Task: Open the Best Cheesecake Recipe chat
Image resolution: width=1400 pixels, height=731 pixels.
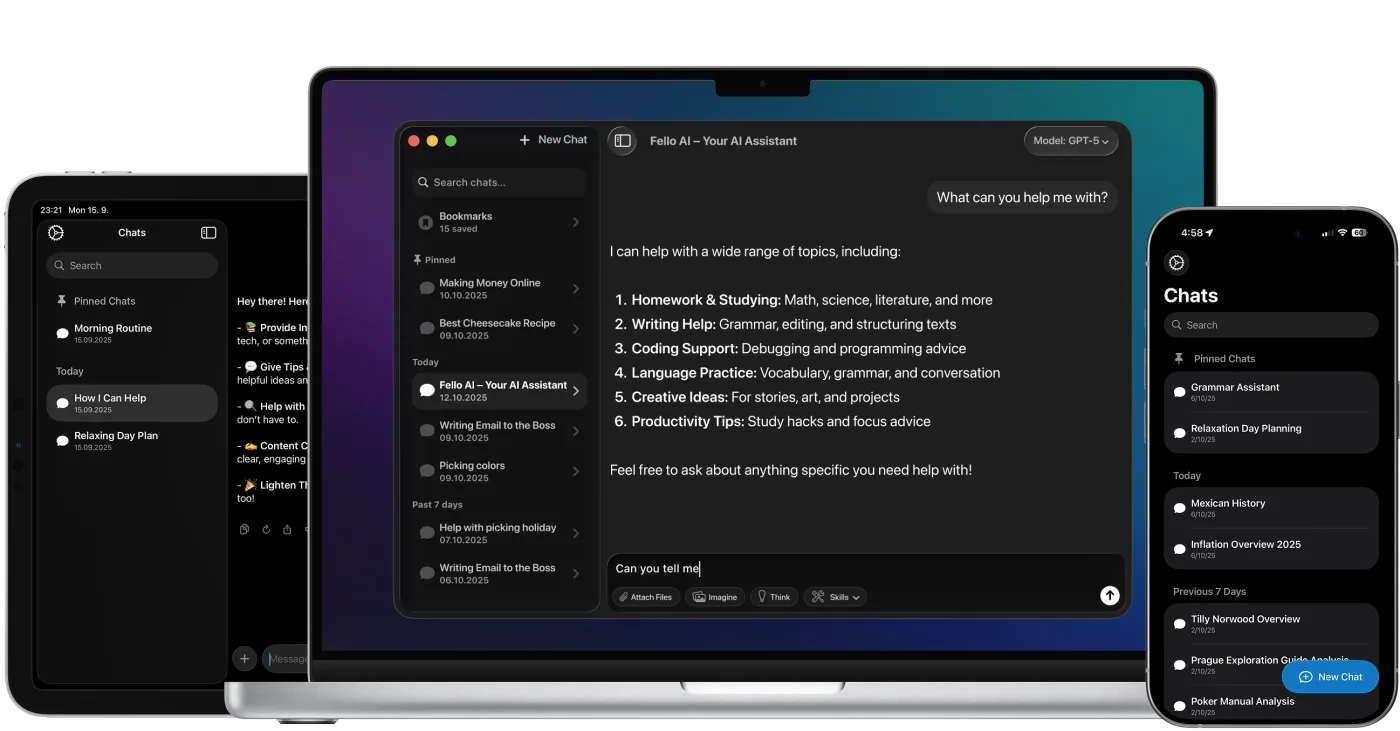Action: (499, 329)
